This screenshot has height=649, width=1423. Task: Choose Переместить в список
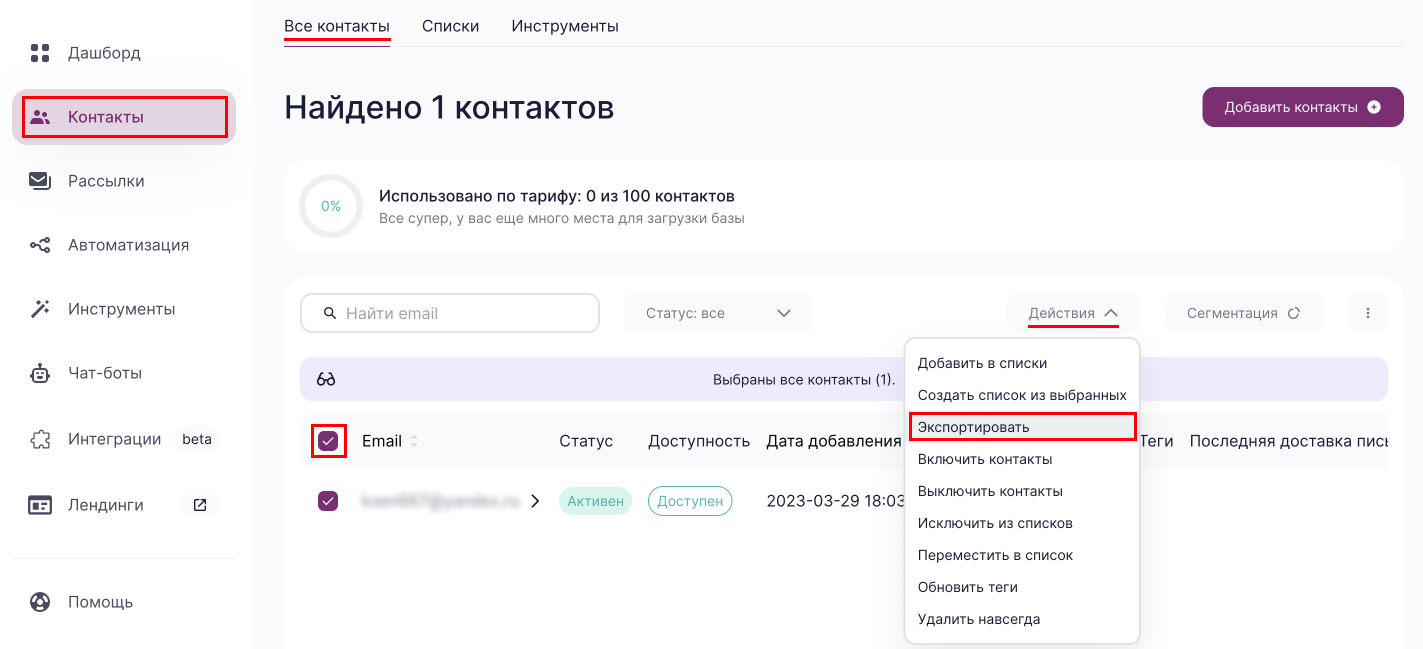pos(1022,555)
